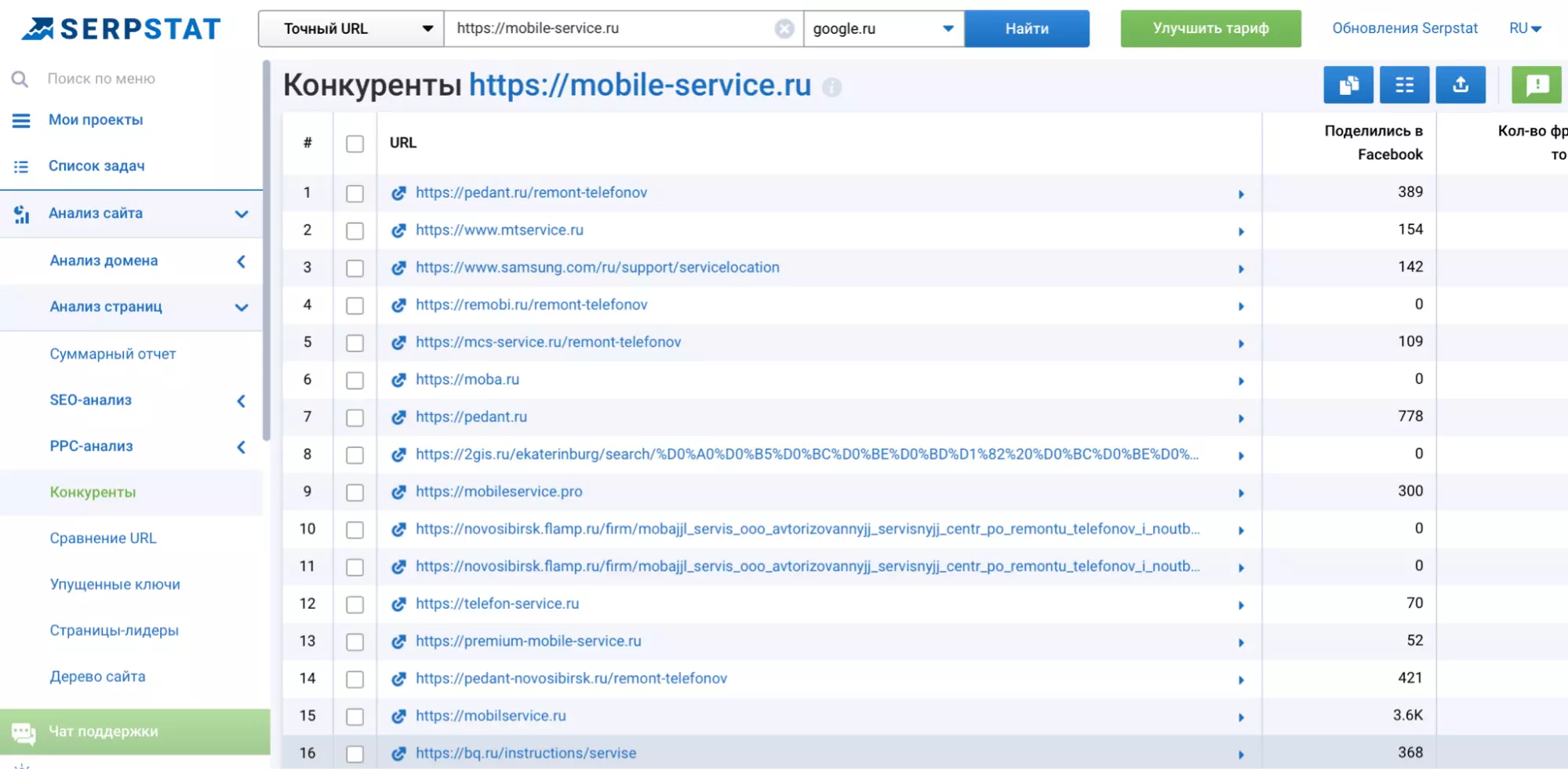1568x769 pixels.
Task: Open external link icon for 2gis.ru row
Action: pyautogui.click(x=398, y=454)
